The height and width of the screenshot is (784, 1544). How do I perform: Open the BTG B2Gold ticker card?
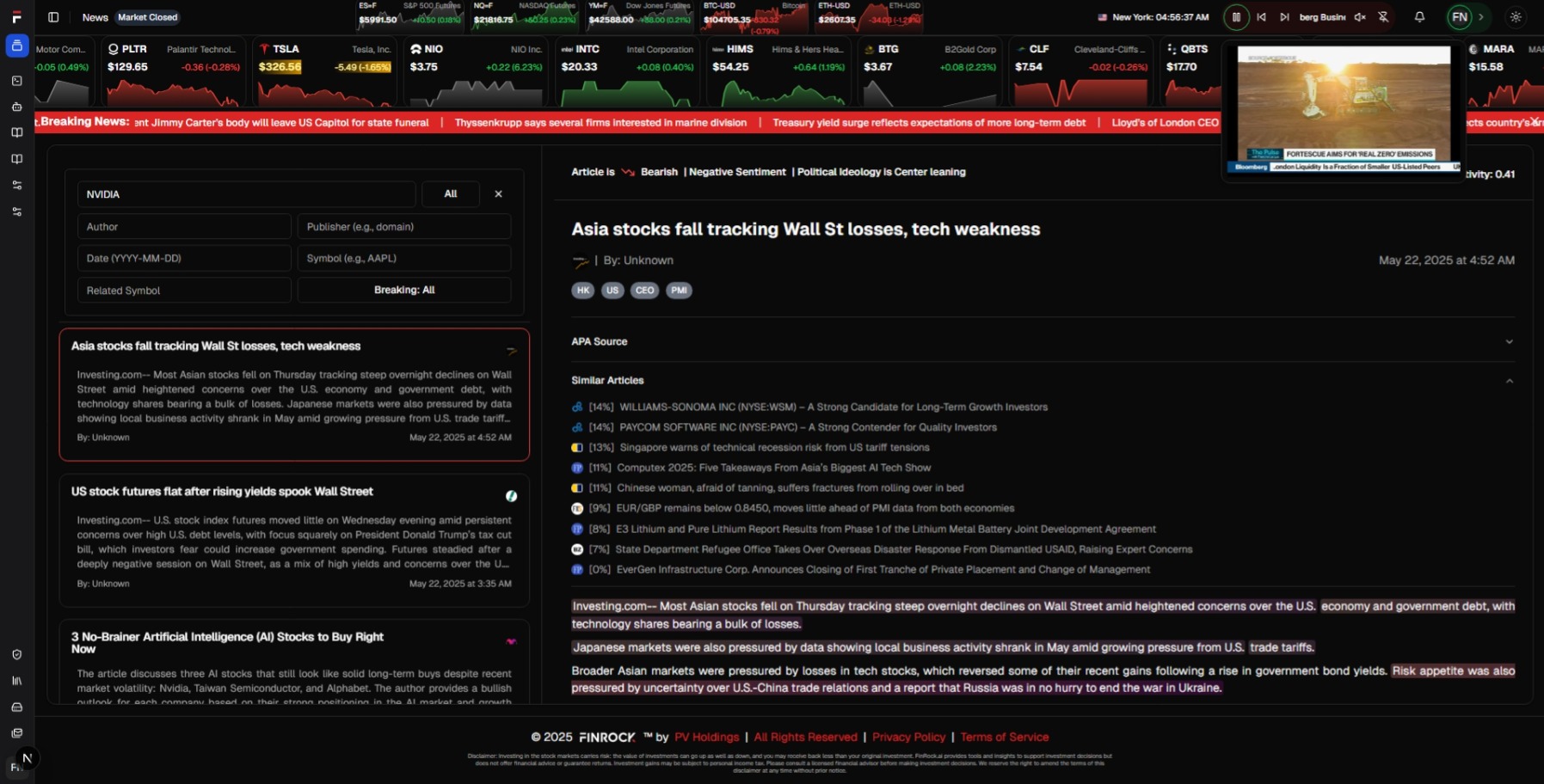(930, 72)
